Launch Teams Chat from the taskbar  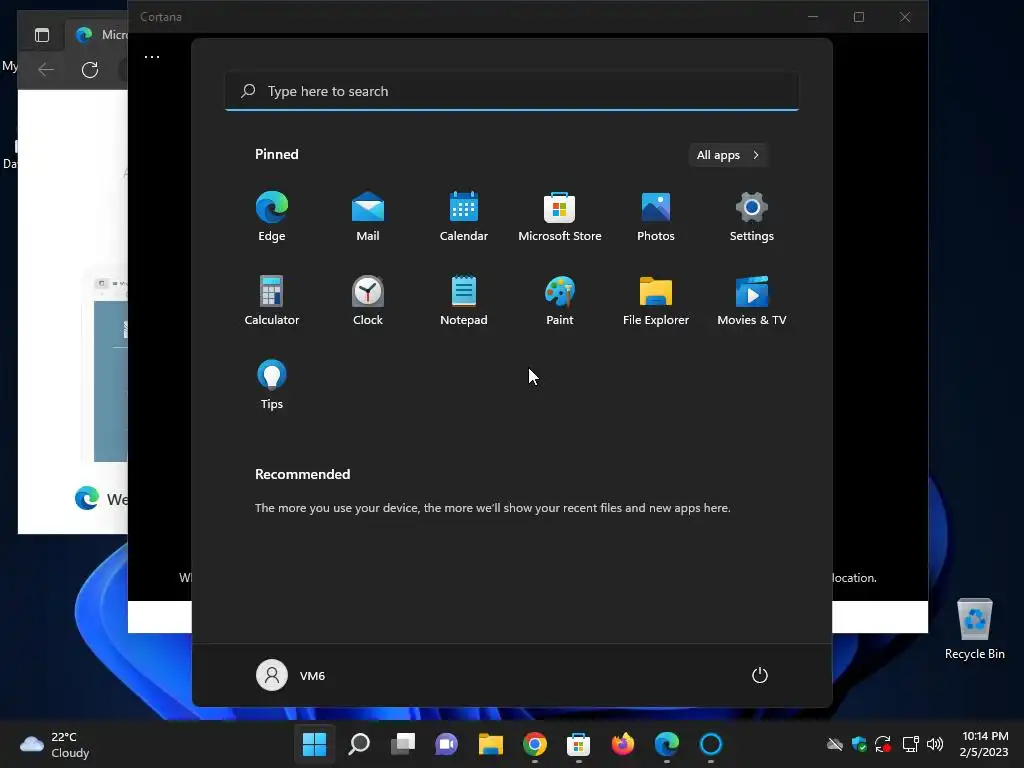(447, 744)
